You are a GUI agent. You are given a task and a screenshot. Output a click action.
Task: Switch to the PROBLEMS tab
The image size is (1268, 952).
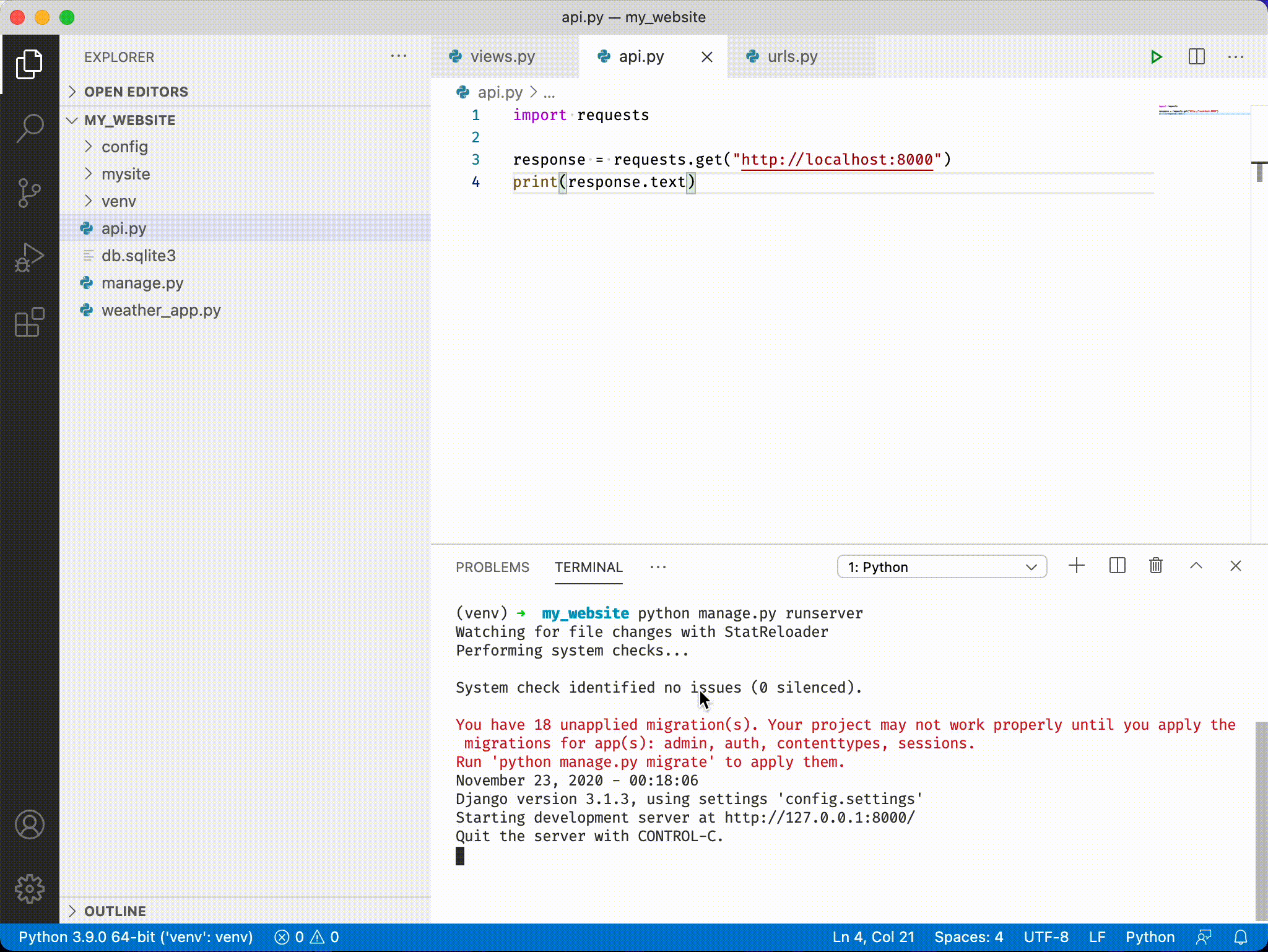tap(492, 567)
